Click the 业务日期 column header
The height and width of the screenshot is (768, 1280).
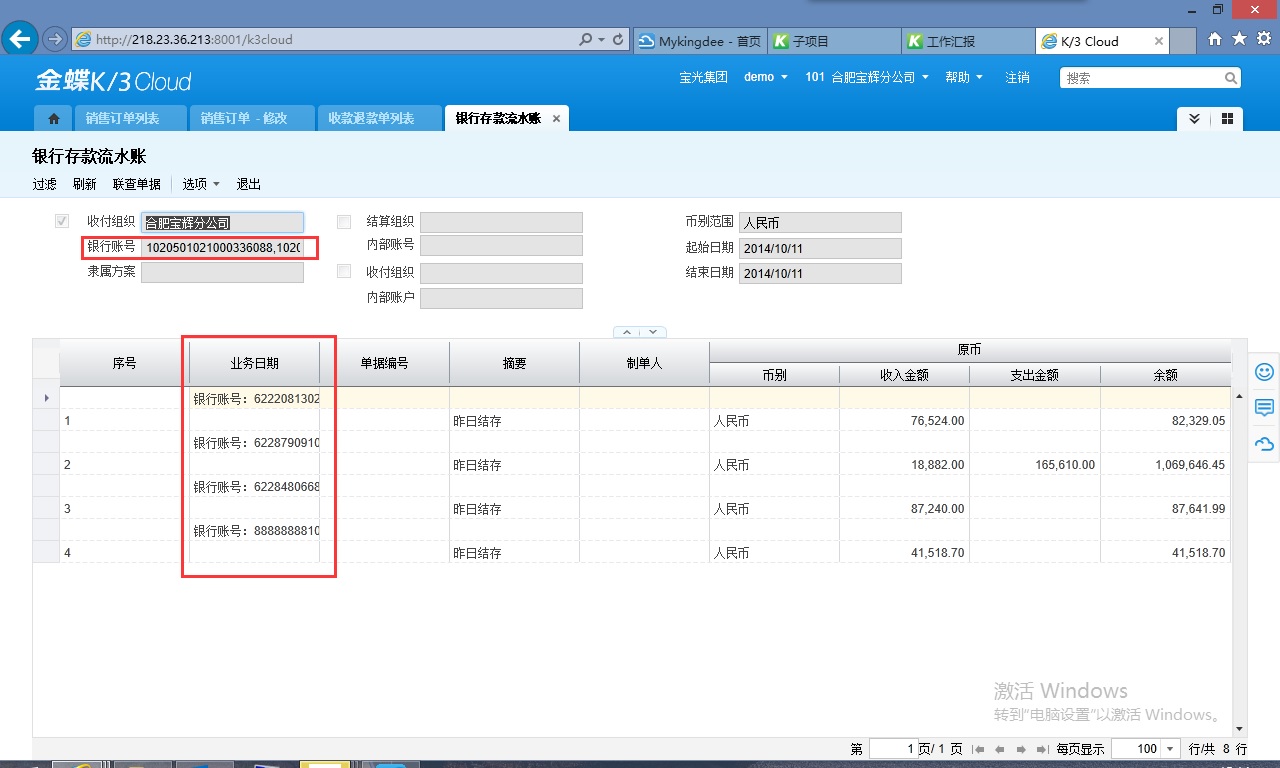pyautogui.click(x=254, y=364)
